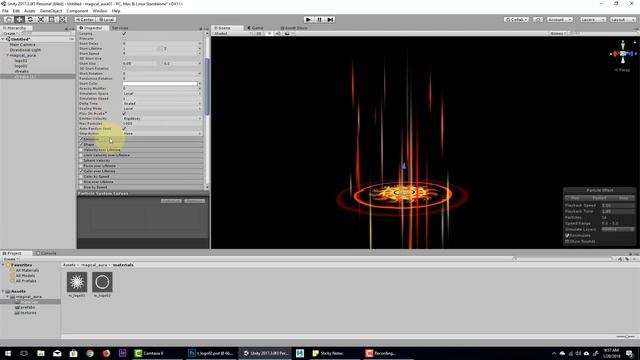Switch to the Asset Store tab
The height and width of the screenshot is (360, 640).
pyautogui.click(x=294, y=28)
